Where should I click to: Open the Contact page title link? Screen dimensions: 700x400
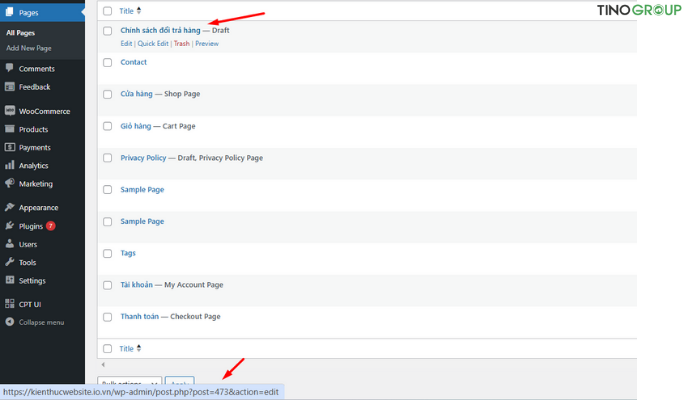pyautogui.click(x=133, y=62)
